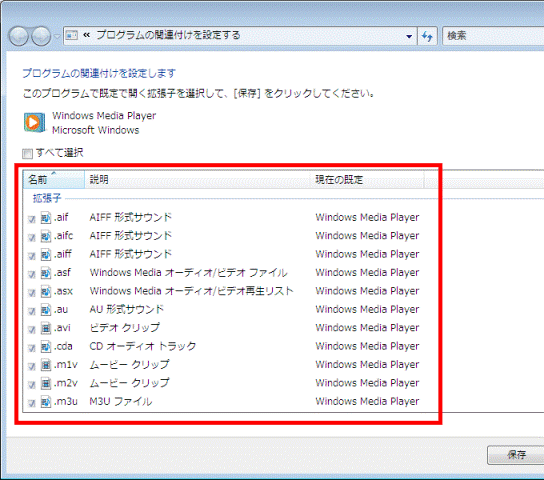Image resolution: width=544 pixels, height=480 pixels.
Task: Click the 保存 save button
Action: coord(516,455)
